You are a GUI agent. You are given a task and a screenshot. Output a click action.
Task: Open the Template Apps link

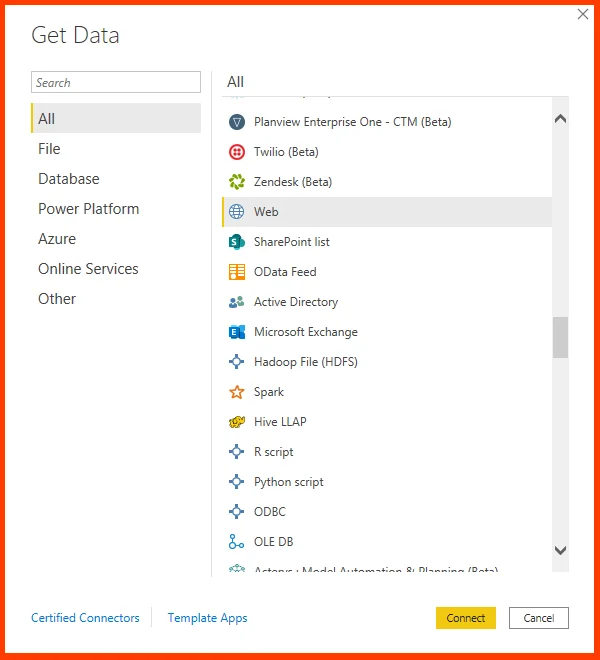coord(207,618)
